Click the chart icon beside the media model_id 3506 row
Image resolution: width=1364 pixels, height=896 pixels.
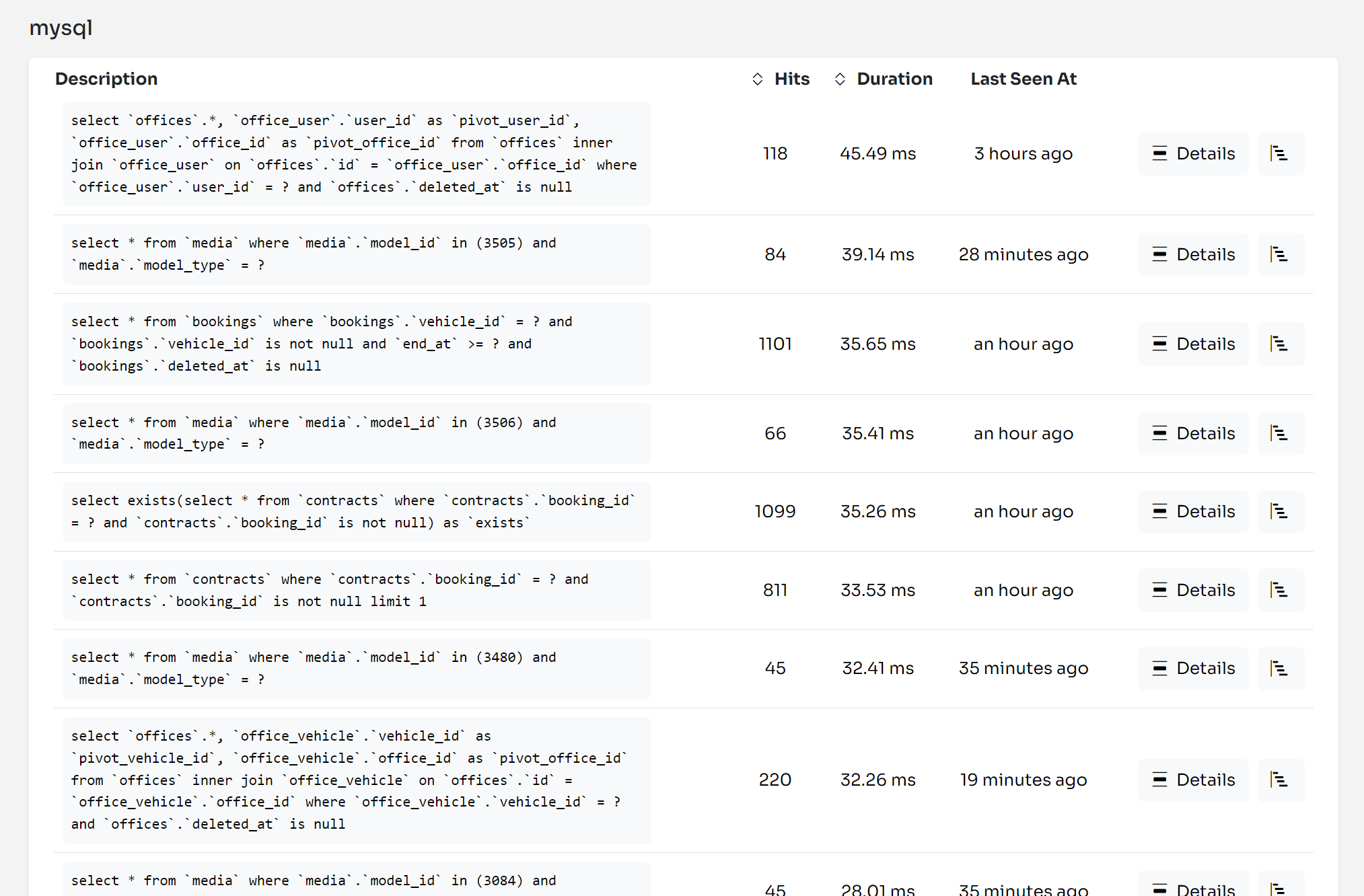point(1280,433)
